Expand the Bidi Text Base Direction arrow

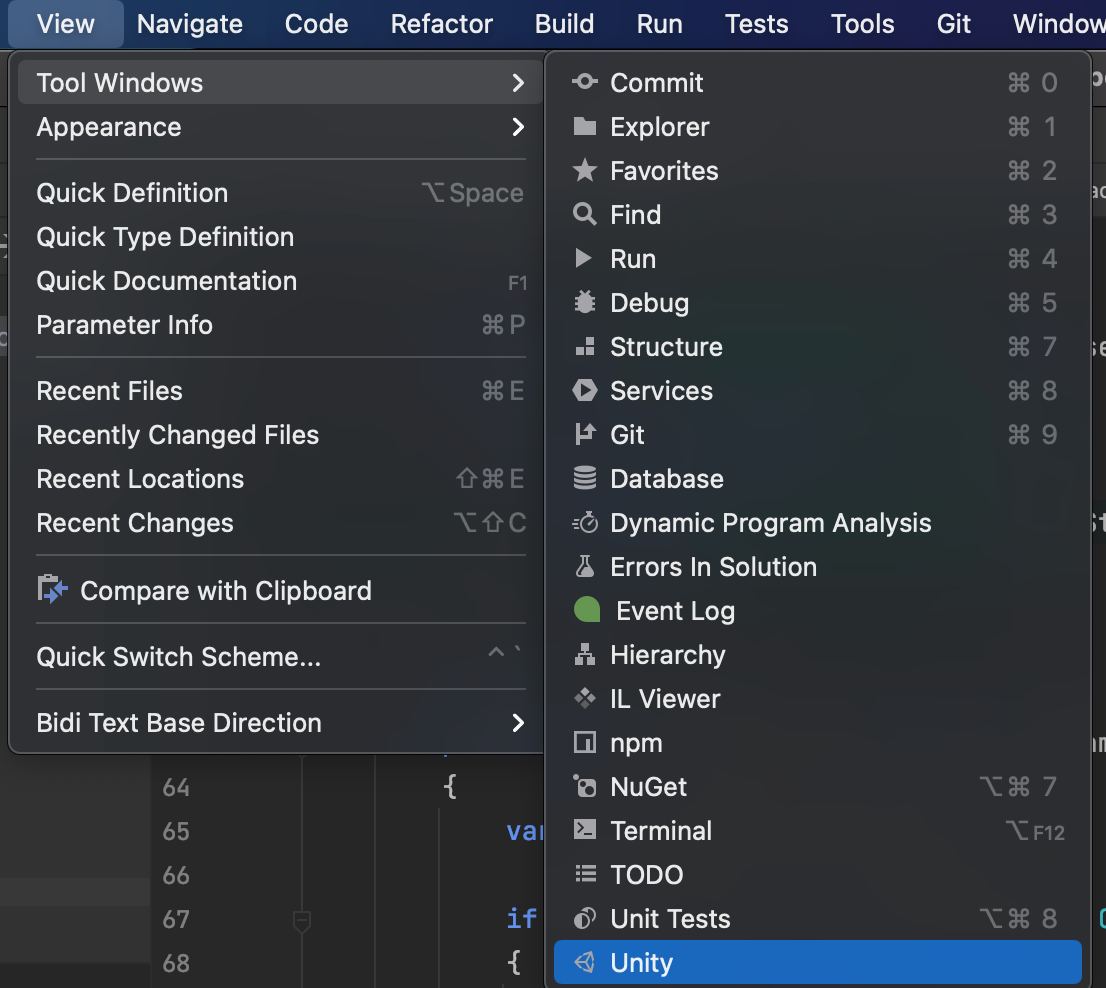click(518, 723)
